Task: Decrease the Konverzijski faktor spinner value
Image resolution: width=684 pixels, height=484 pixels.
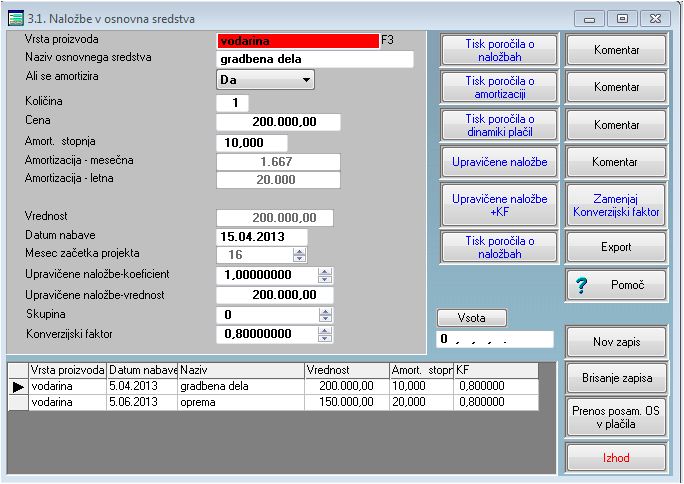Action: 325,338
